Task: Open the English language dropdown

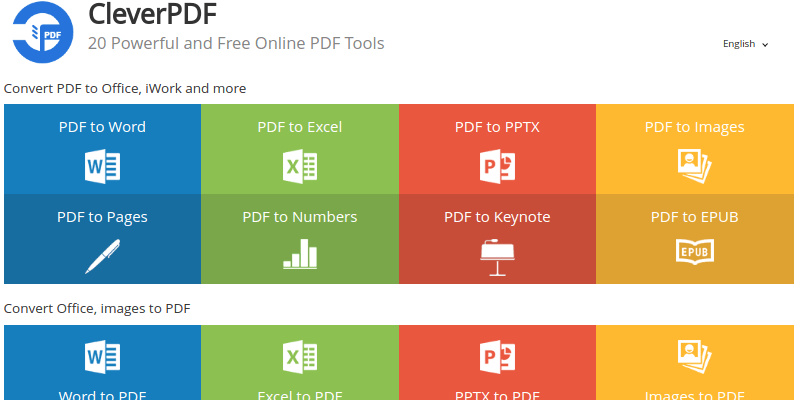Action: [x=745, y=44]
